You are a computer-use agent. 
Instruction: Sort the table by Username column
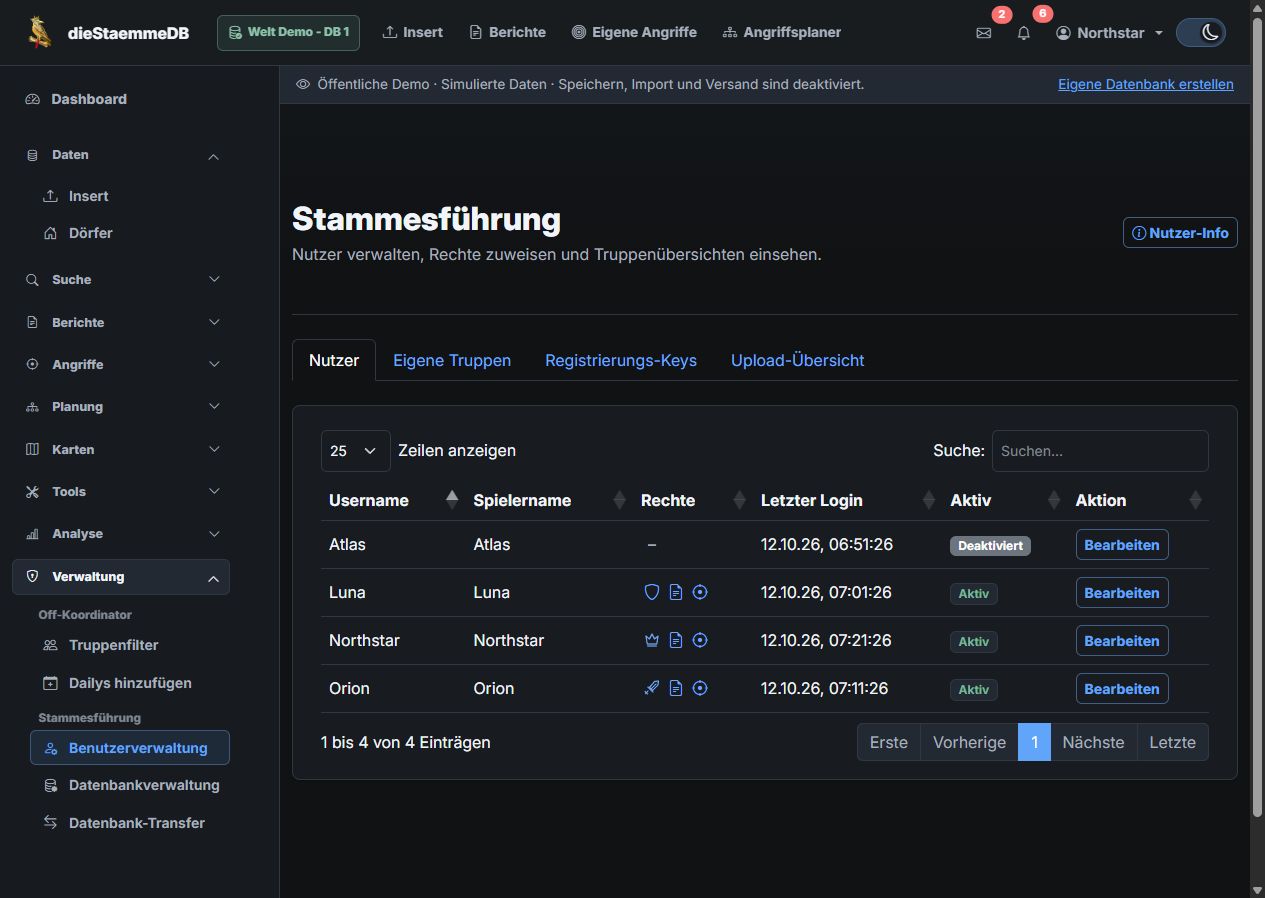(x=393, y=500)
